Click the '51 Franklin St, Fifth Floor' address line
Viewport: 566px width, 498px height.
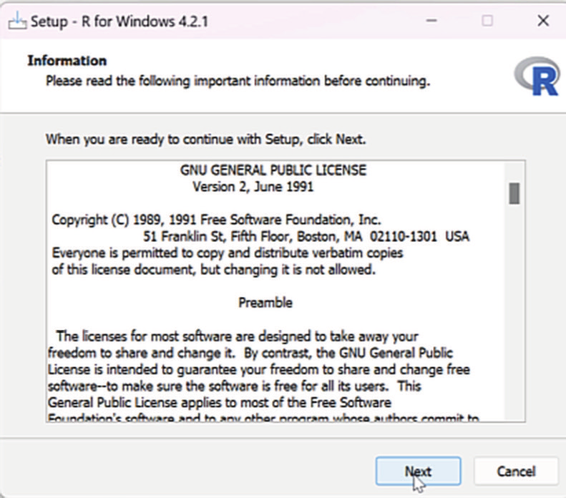pos(306,236)
